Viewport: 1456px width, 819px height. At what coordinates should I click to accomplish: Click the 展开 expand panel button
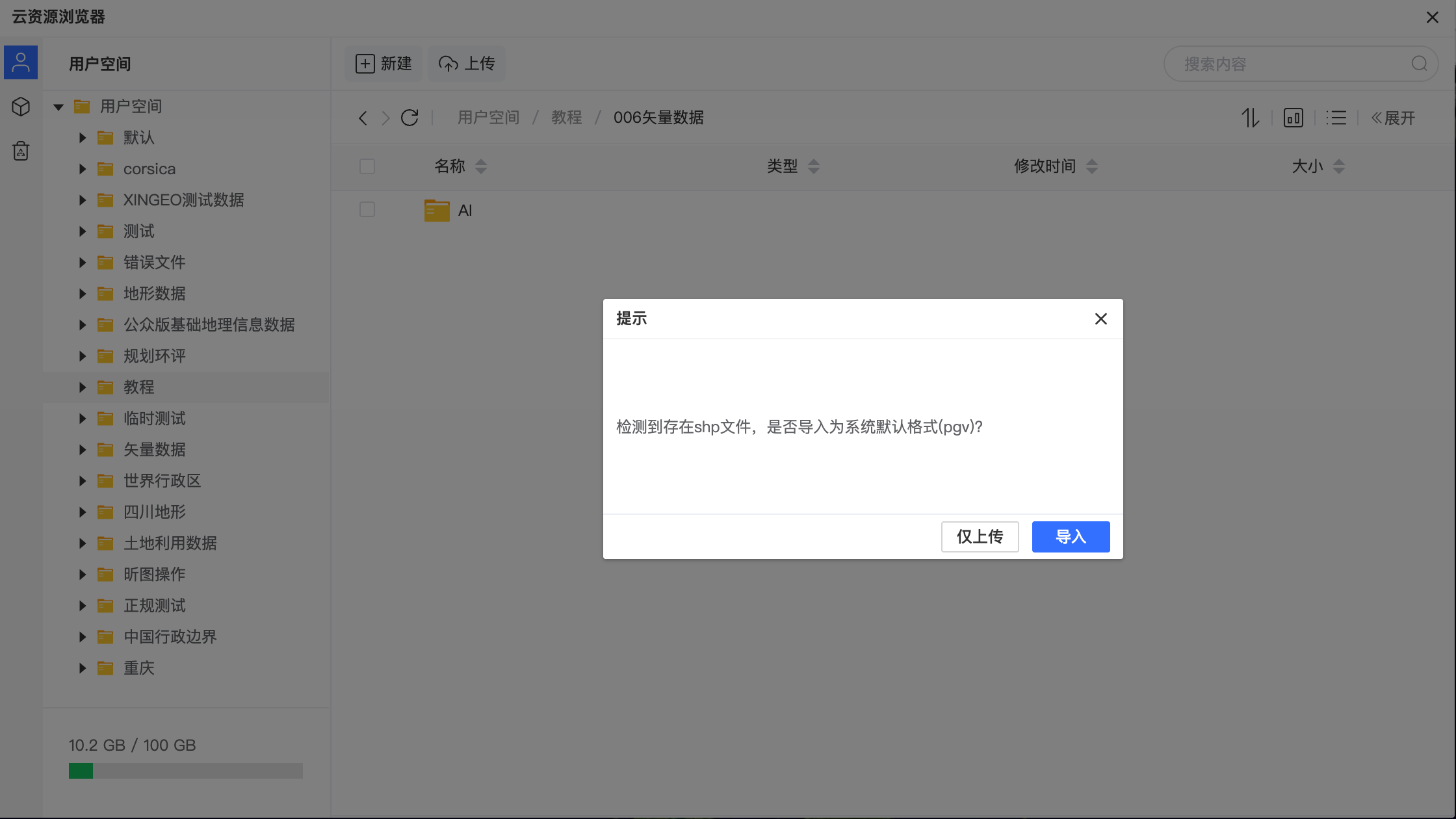(1393, 118)
